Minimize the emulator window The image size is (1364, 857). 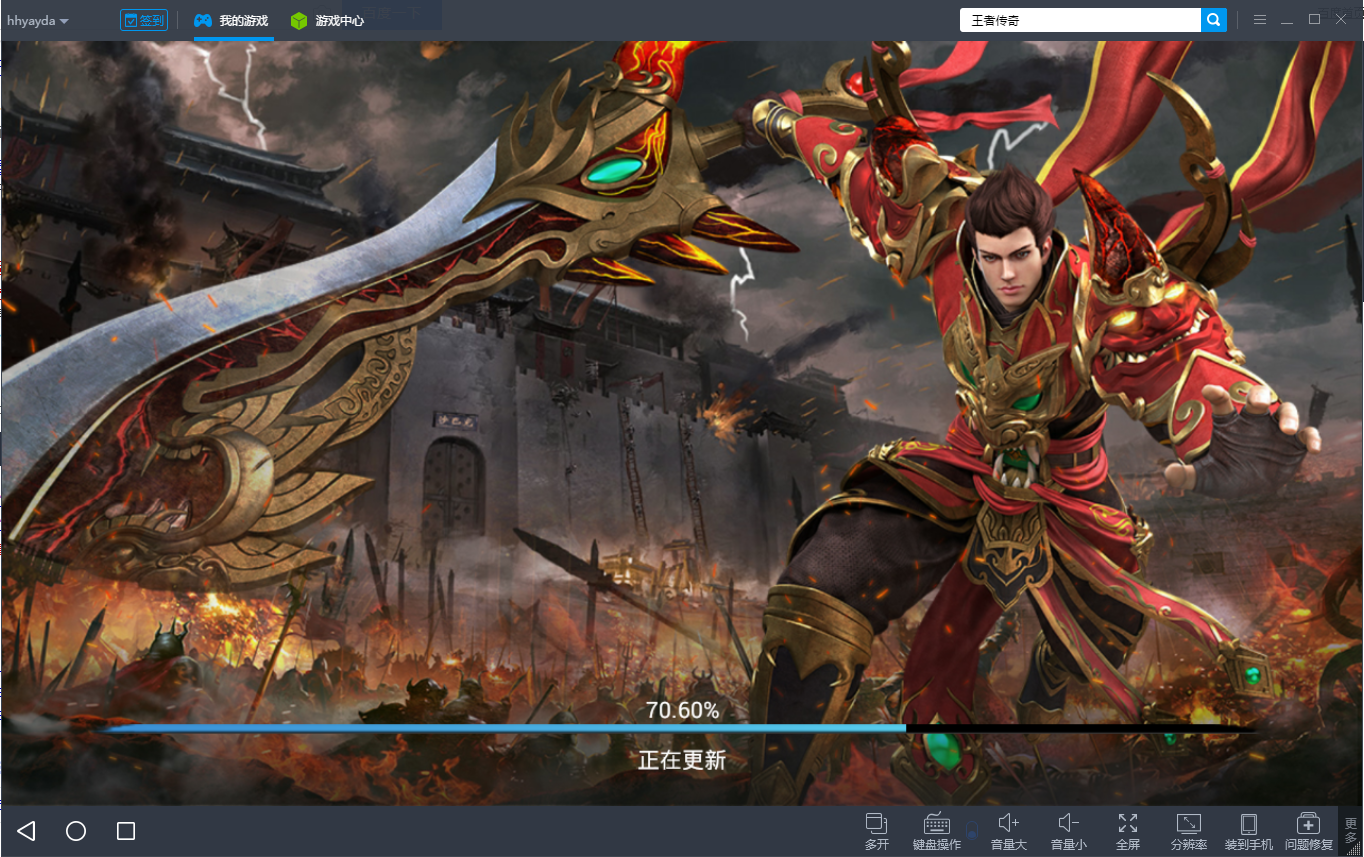point(1287,20)
